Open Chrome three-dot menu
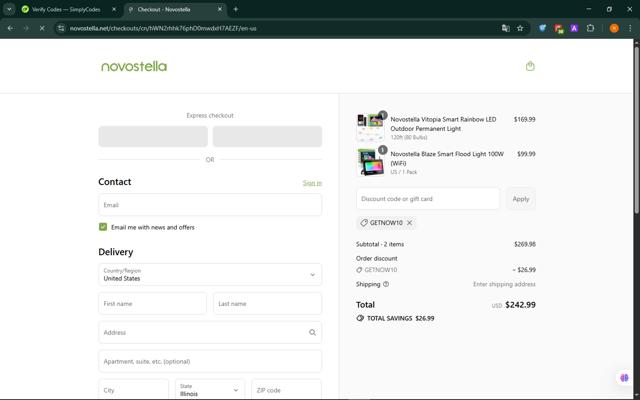 click(630, 28)
